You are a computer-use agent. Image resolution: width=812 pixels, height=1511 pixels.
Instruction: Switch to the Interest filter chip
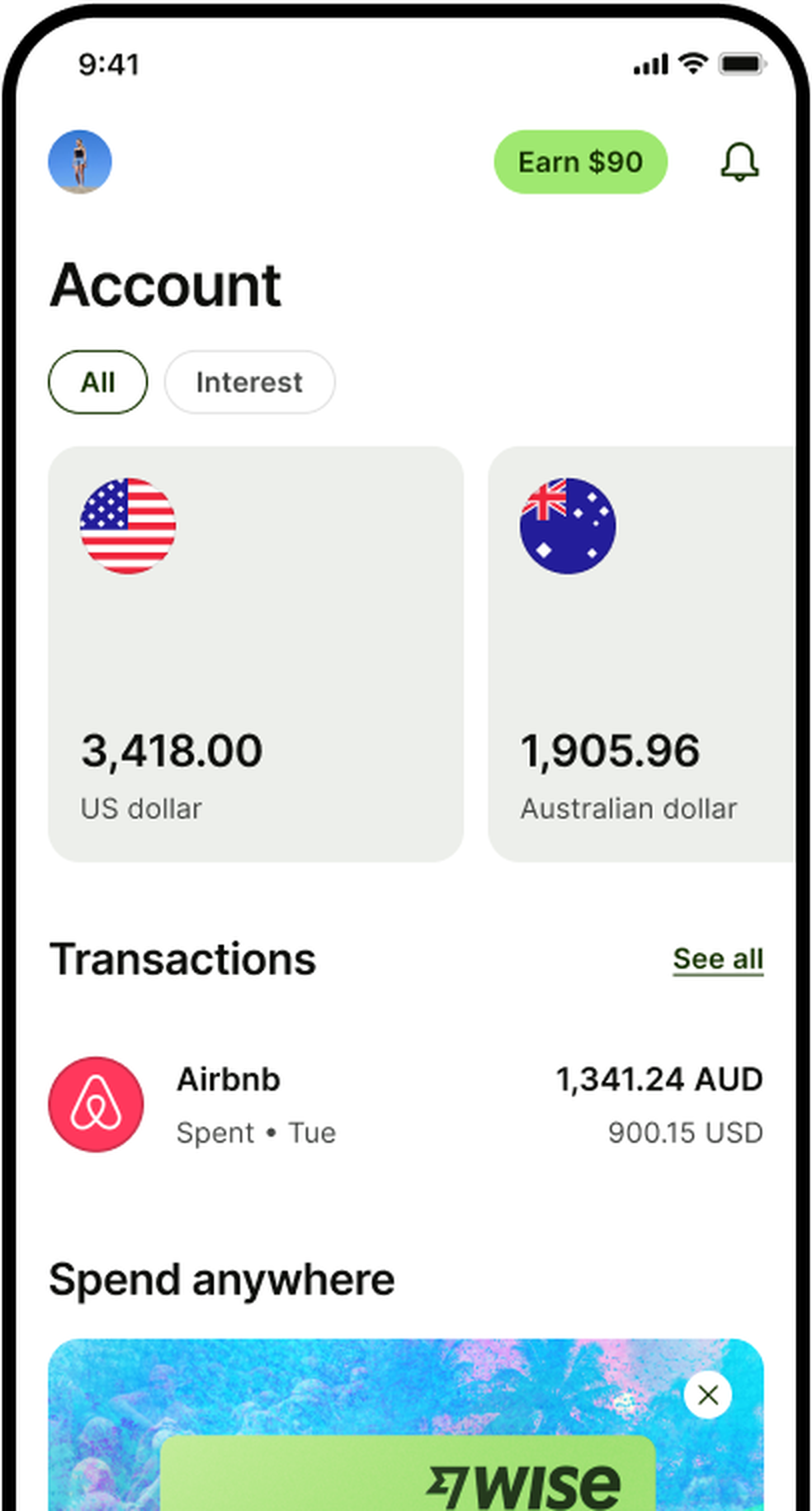pyautogui.click(x=249, y=382)
